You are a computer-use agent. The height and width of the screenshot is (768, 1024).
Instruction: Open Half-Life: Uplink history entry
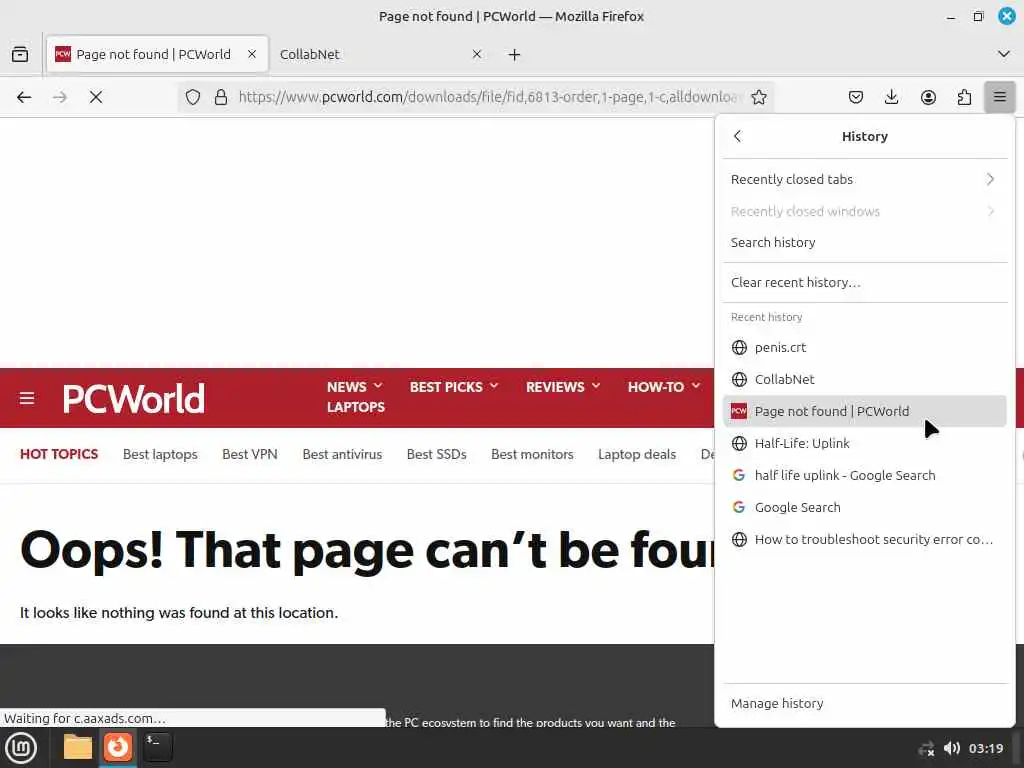(865, 443)
